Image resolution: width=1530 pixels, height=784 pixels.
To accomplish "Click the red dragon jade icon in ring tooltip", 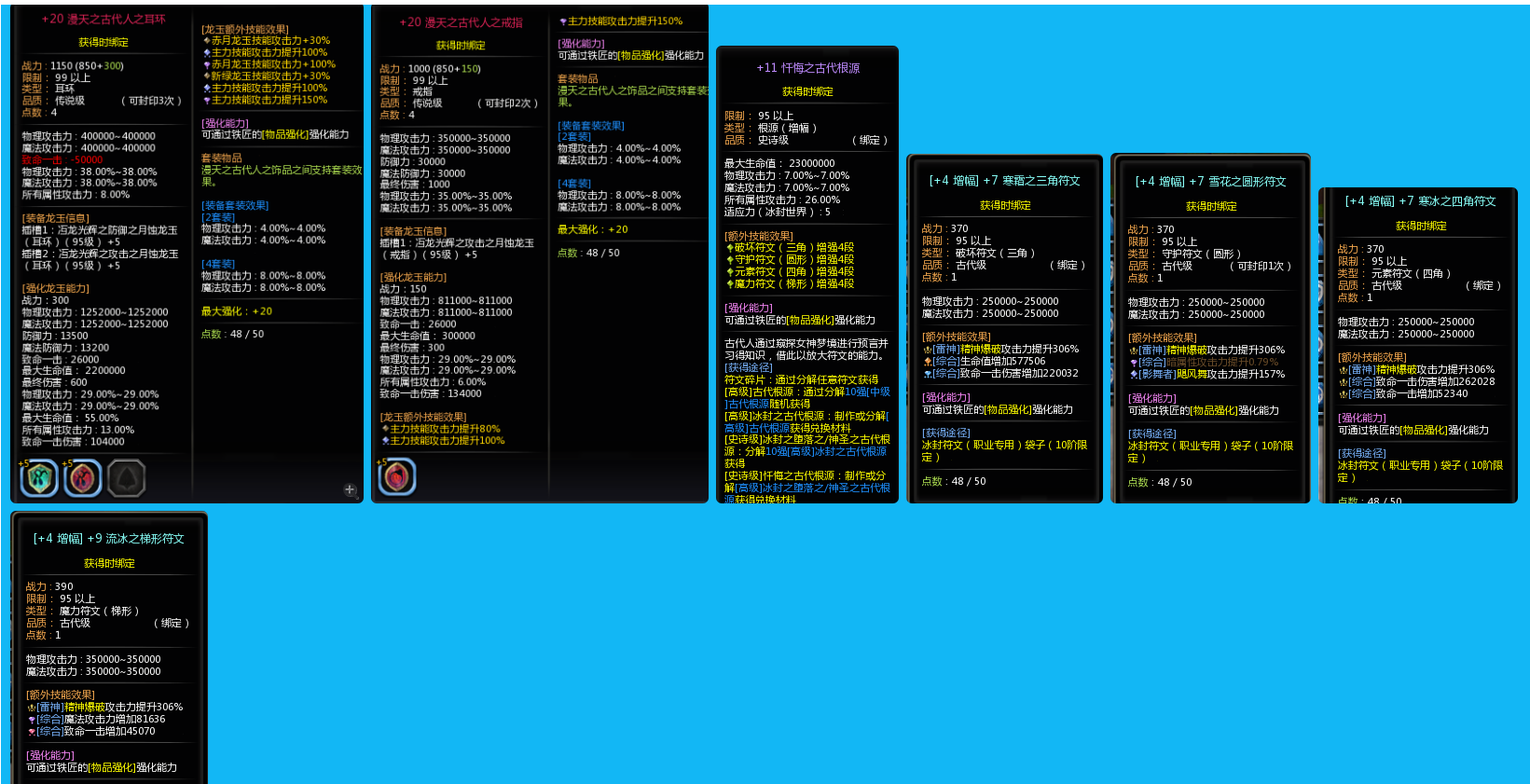I will coord(397,477).
